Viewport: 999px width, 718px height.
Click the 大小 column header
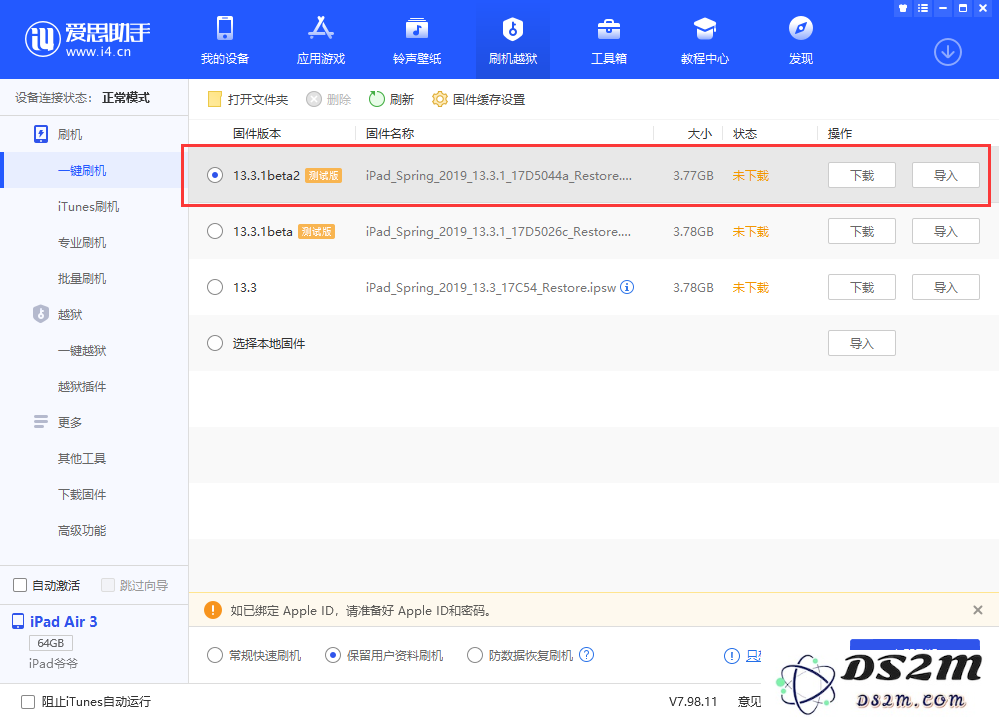(700, 134)
